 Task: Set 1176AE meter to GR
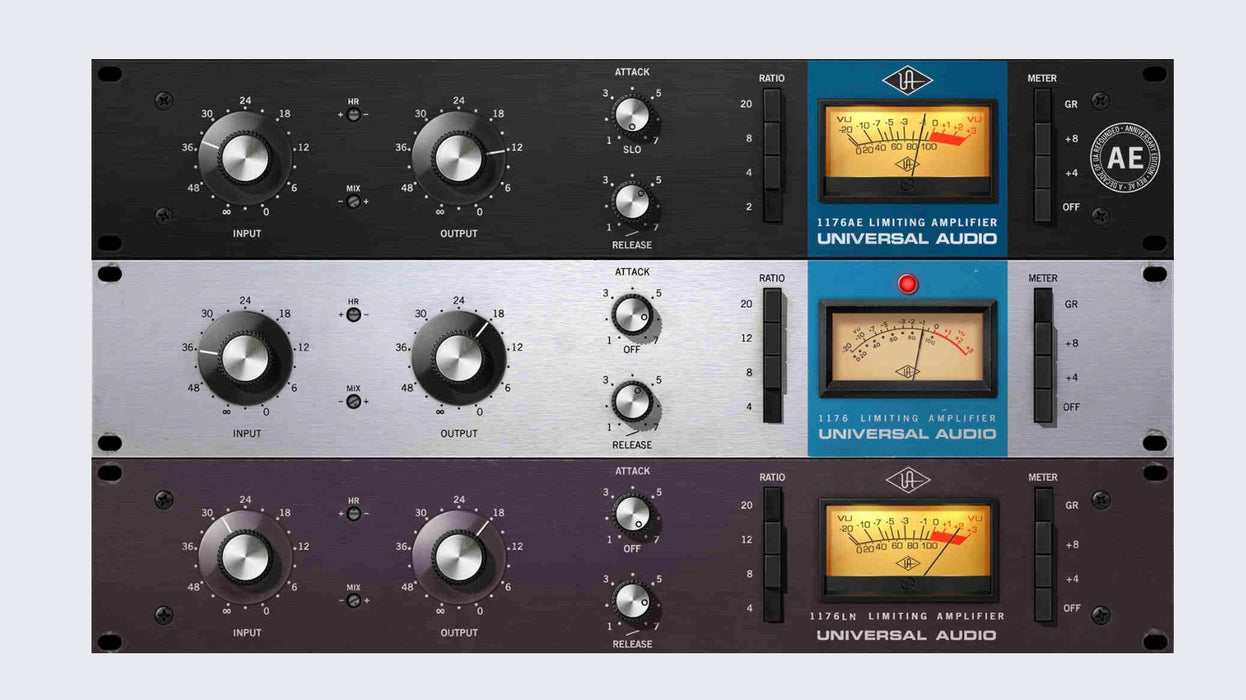pos(1043,105)
